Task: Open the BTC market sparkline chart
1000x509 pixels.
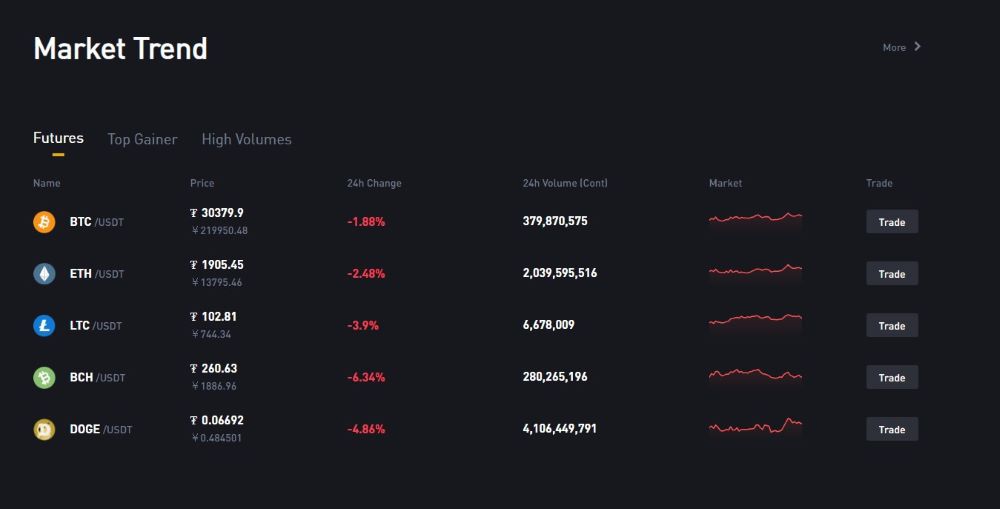Action: (755, 219)
